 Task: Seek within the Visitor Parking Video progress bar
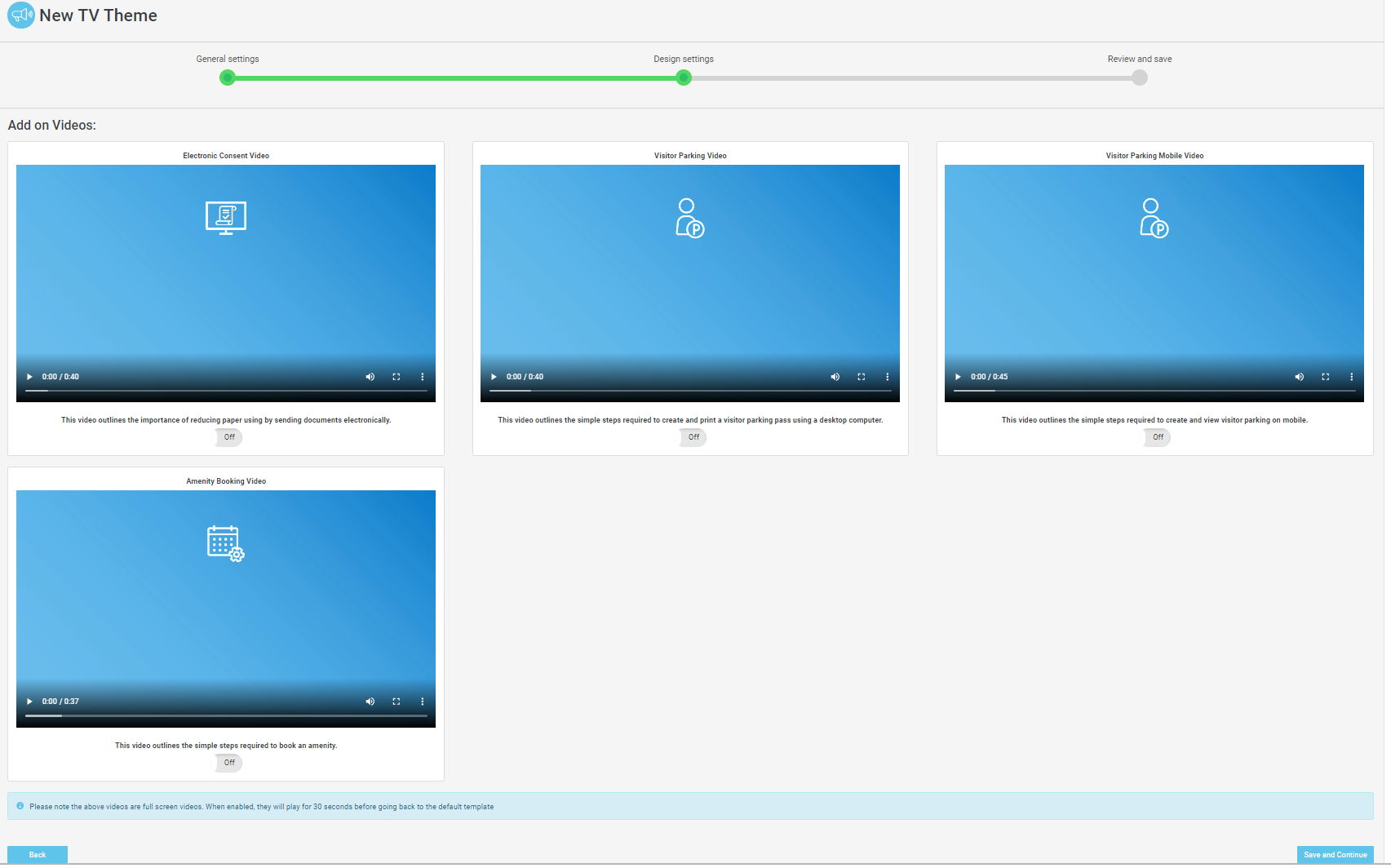tap(689, 391)
